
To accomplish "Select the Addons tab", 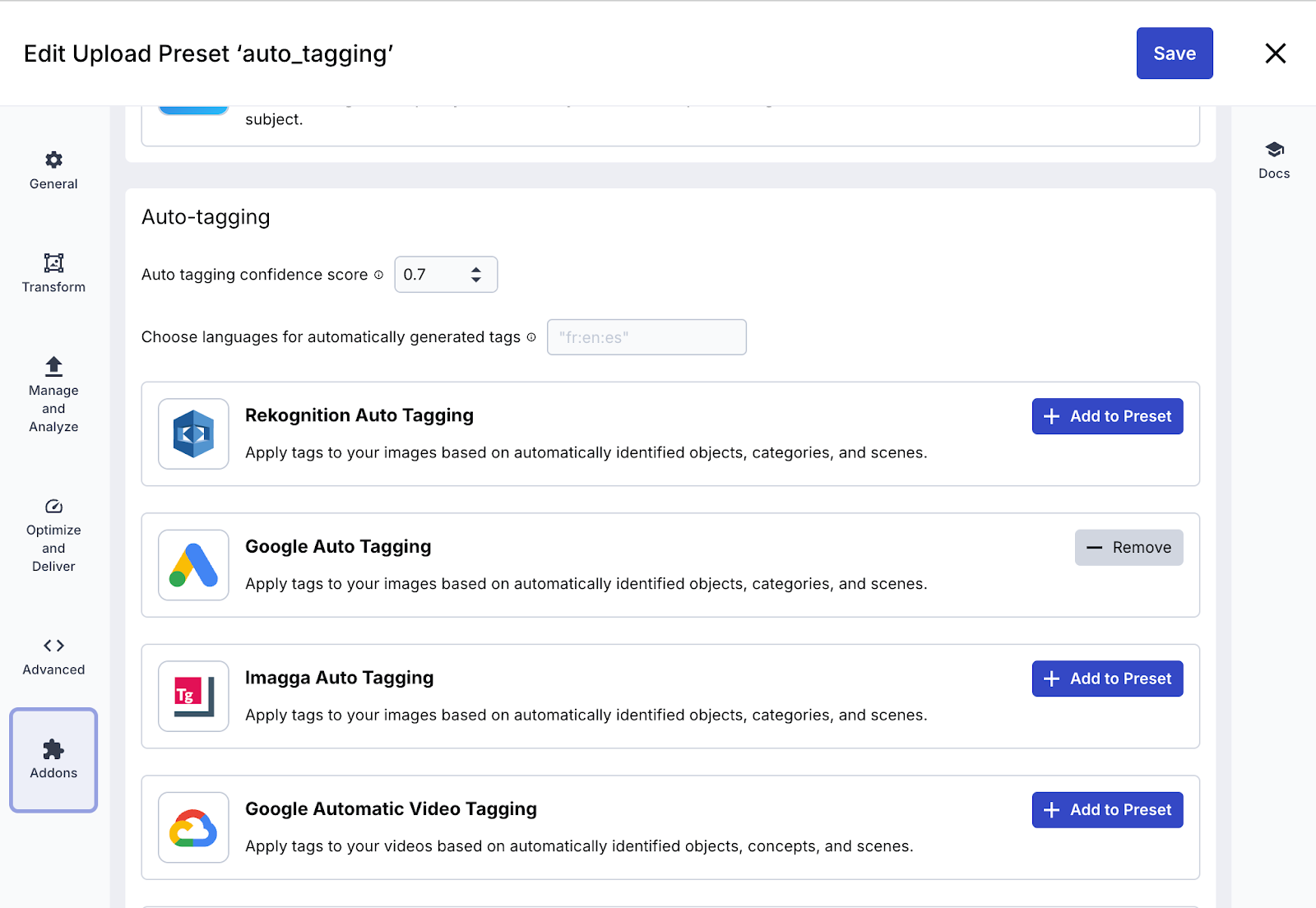I will [x=53, y=760].
